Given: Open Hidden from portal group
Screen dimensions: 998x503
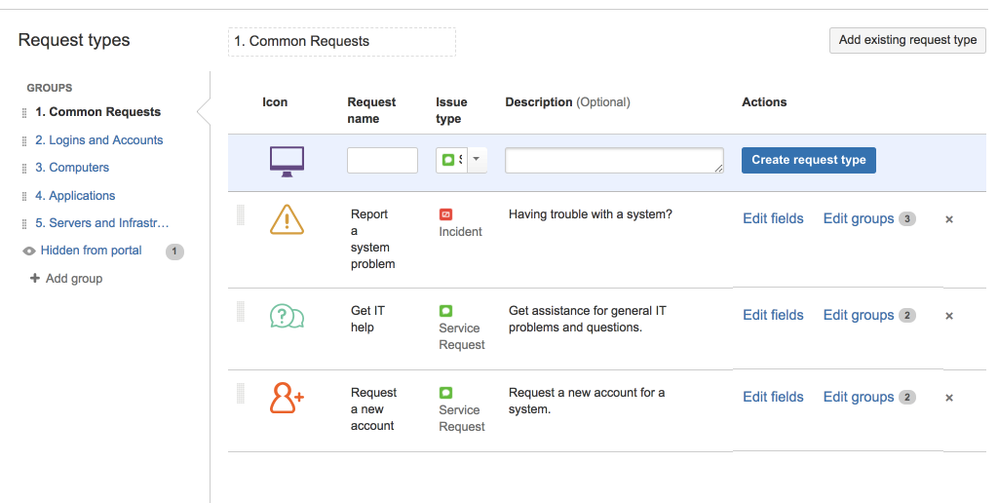Looking at the screenshot, I should point(91,251).
